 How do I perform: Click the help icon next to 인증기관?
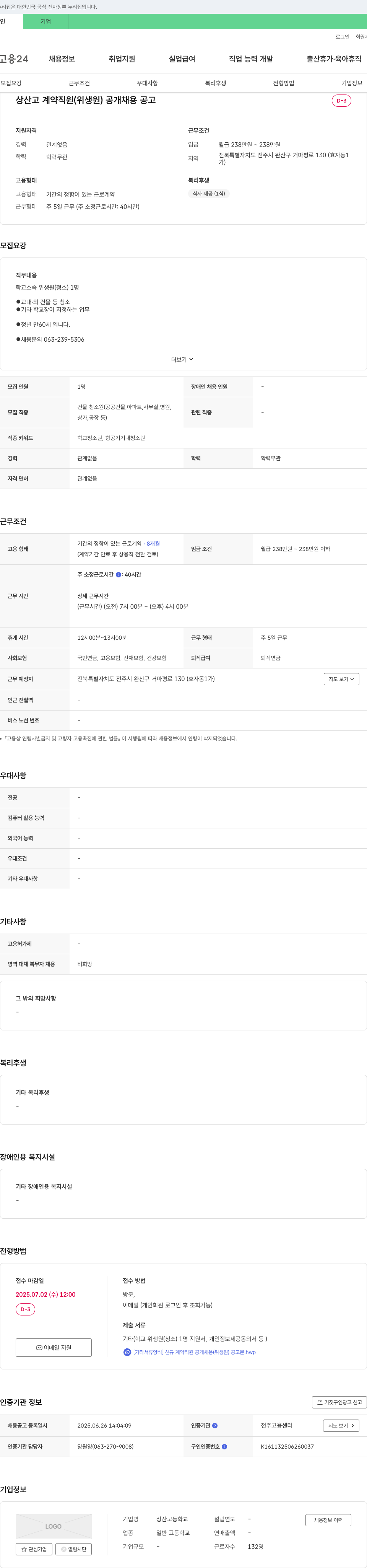(215, 1426)
